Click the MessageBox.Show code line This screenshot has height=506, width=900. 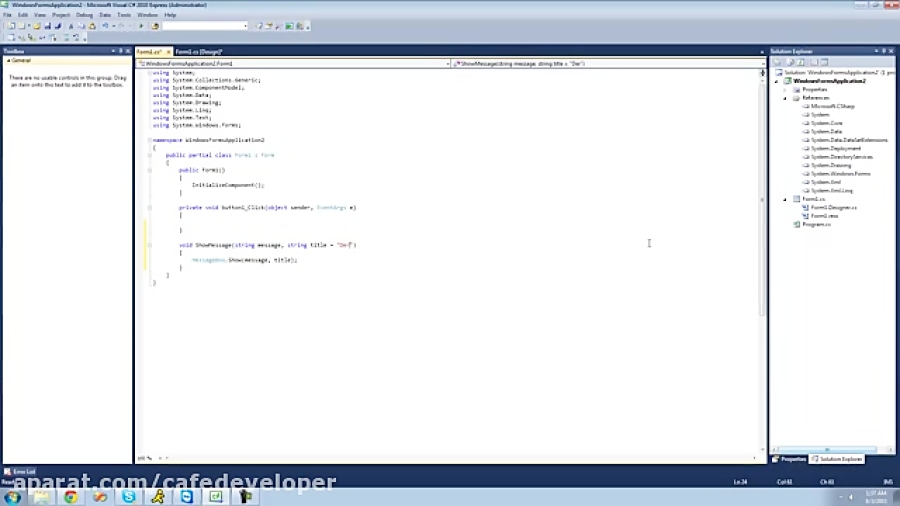pyautogui.click(x=245, y=260)
